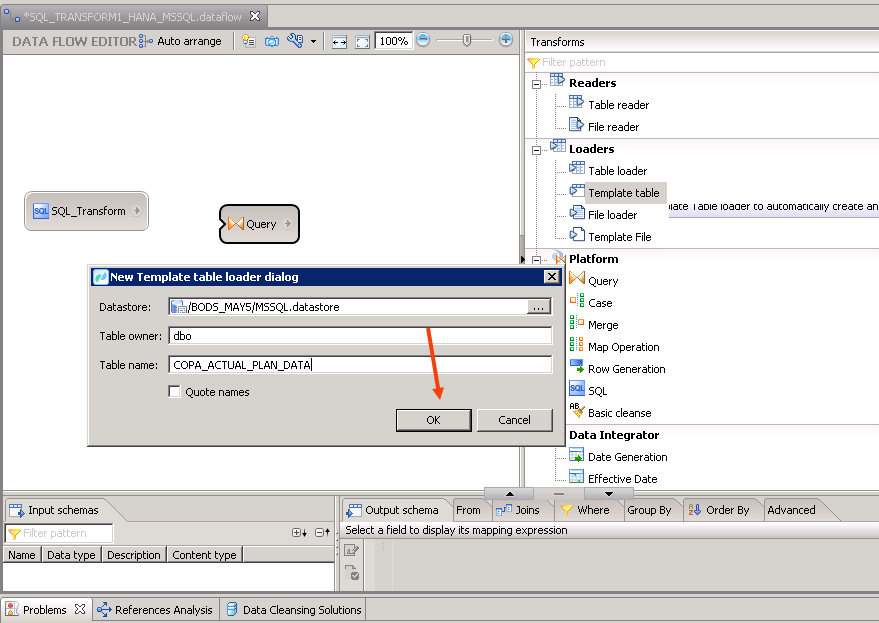Uncheck the Quote names checkbox

[x=175, y=391]
